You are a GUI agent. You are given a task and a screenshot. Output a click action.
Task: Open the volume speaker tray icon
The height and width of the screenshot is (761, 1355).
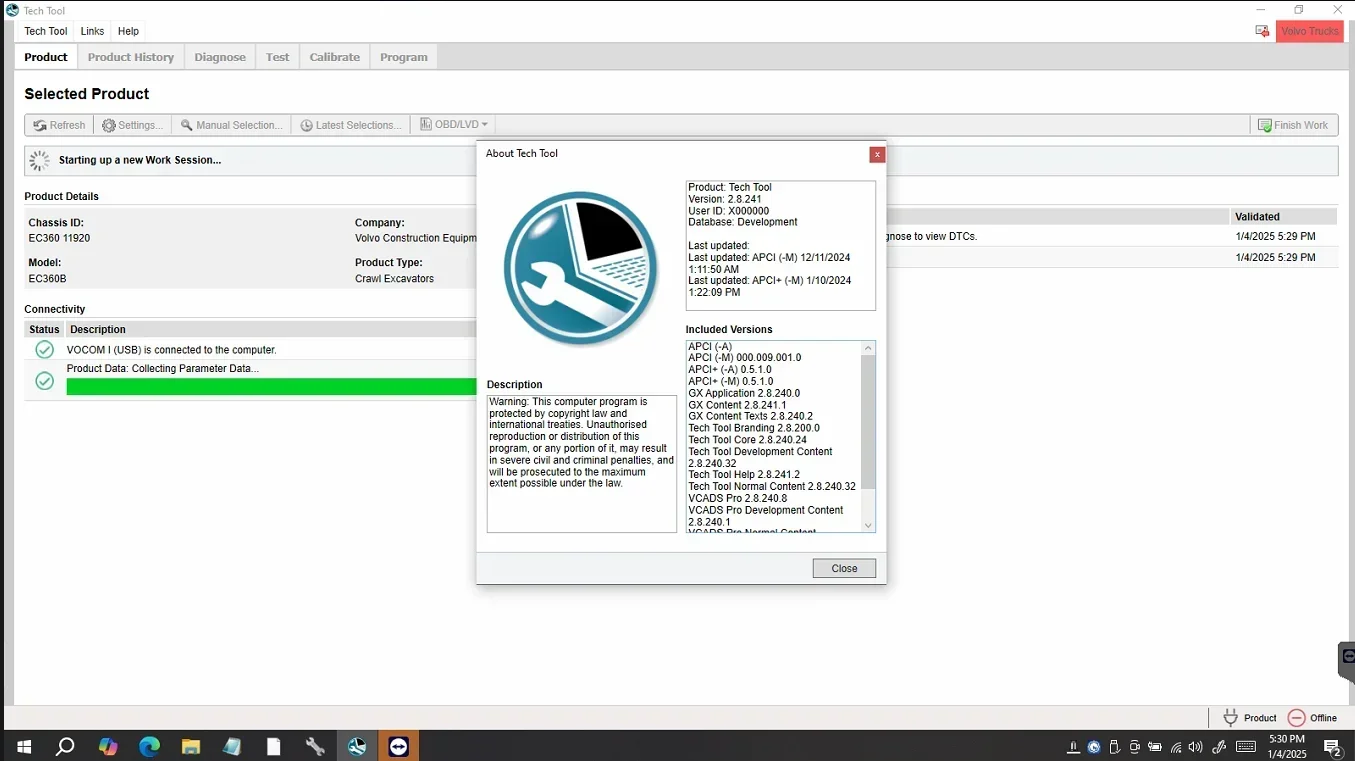point(1196,747)
